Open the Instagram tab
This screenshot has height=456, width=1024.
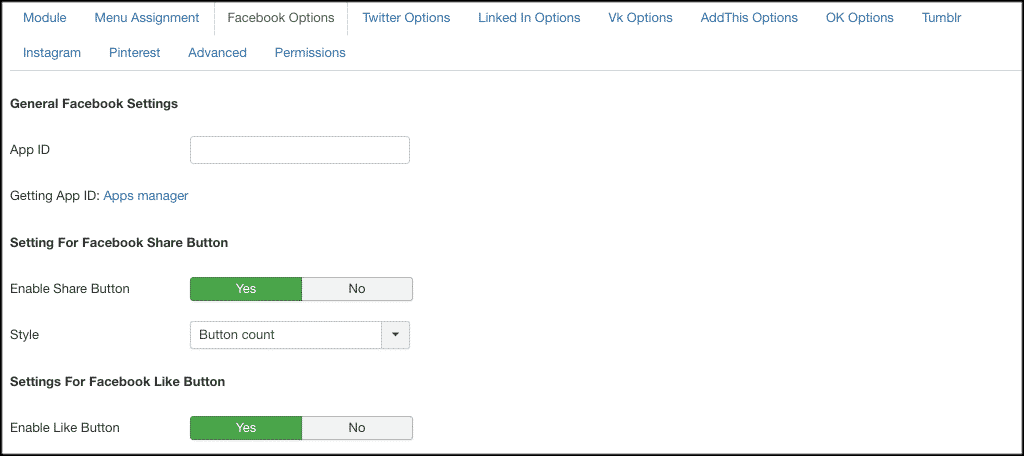pyautogui.click(x=52, y=53)
